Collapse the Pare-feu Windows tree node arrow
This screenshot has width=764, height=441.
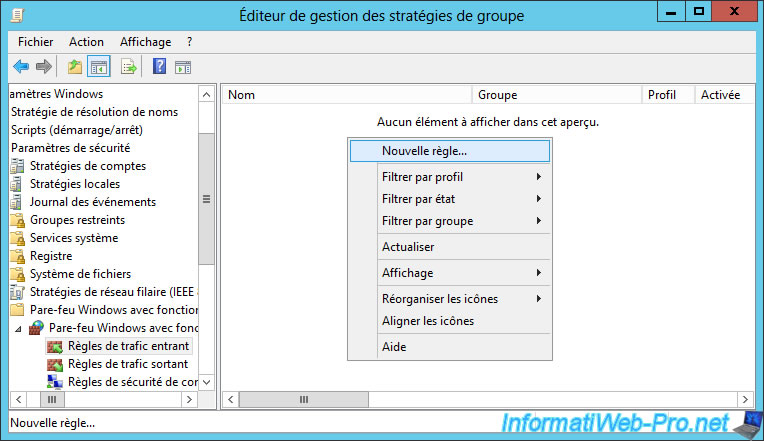pyautogui.click(x=17, y=328)
